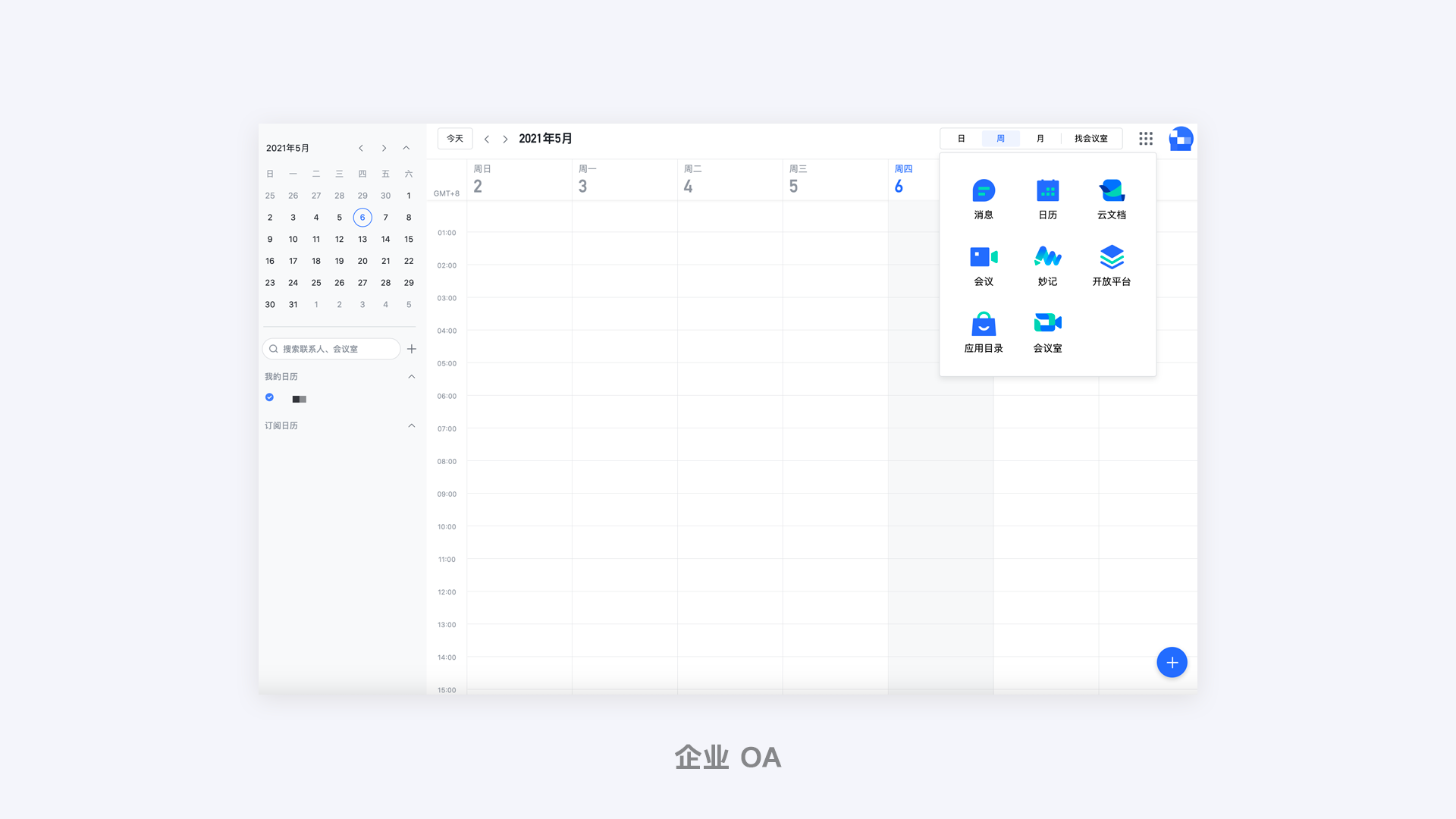Collapse the 我的日历 section
Viewport: 1456px width, 819px height.
click(x=412, y=377)
